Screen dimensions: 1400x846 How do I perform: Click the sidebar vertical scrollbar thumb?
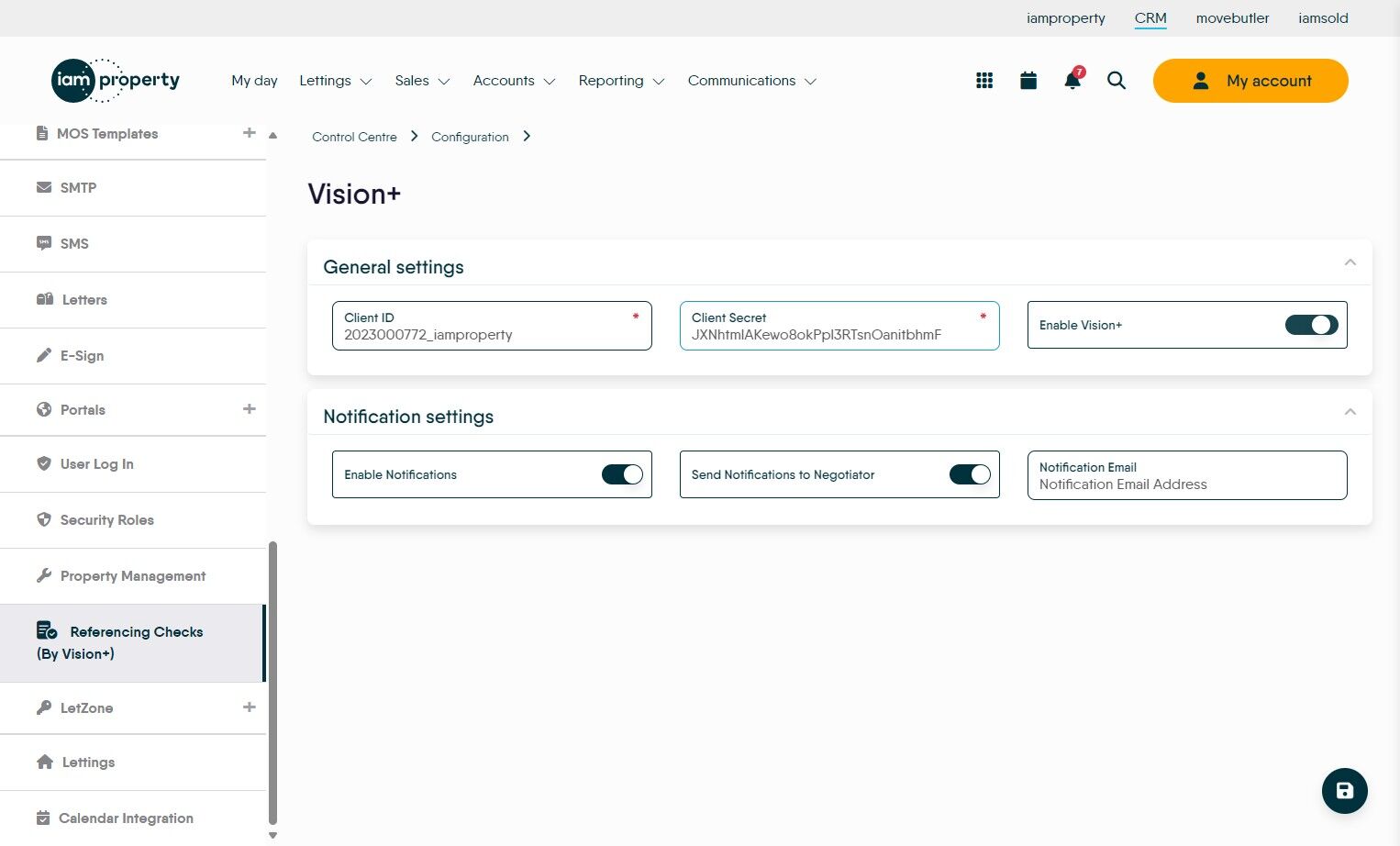[272, 683]
